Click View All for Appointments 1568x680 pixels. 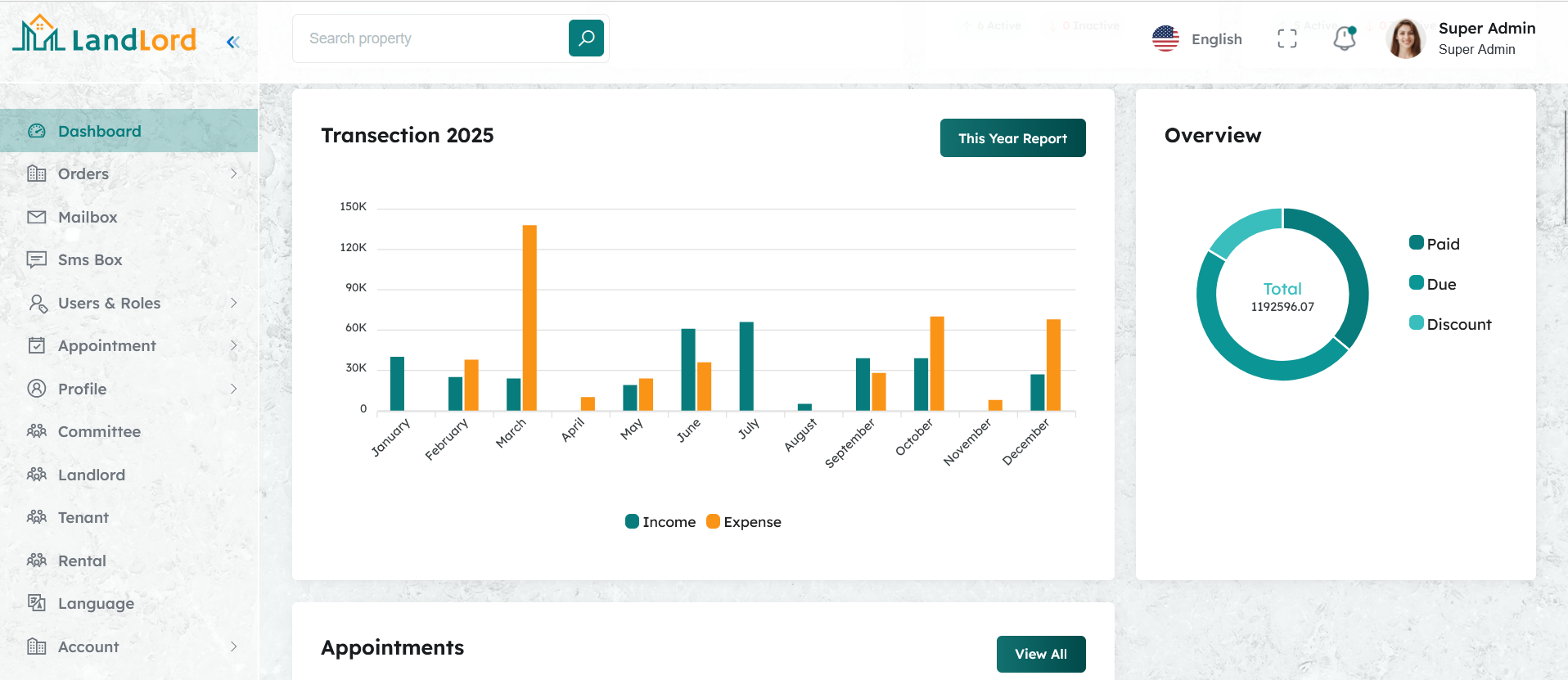pos(1040,654)
